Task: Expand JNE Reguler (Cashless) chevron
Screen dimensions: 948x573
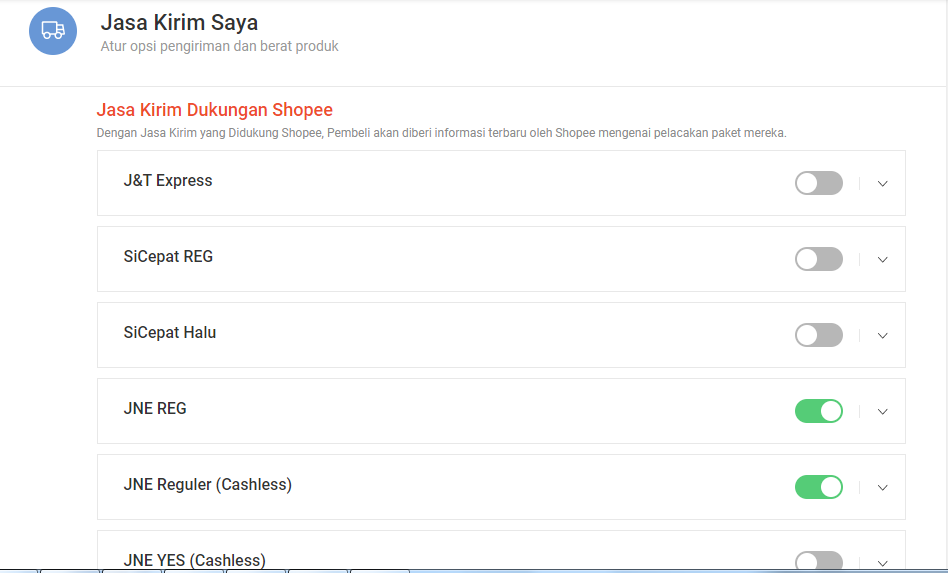Action: tap(883, 488)
